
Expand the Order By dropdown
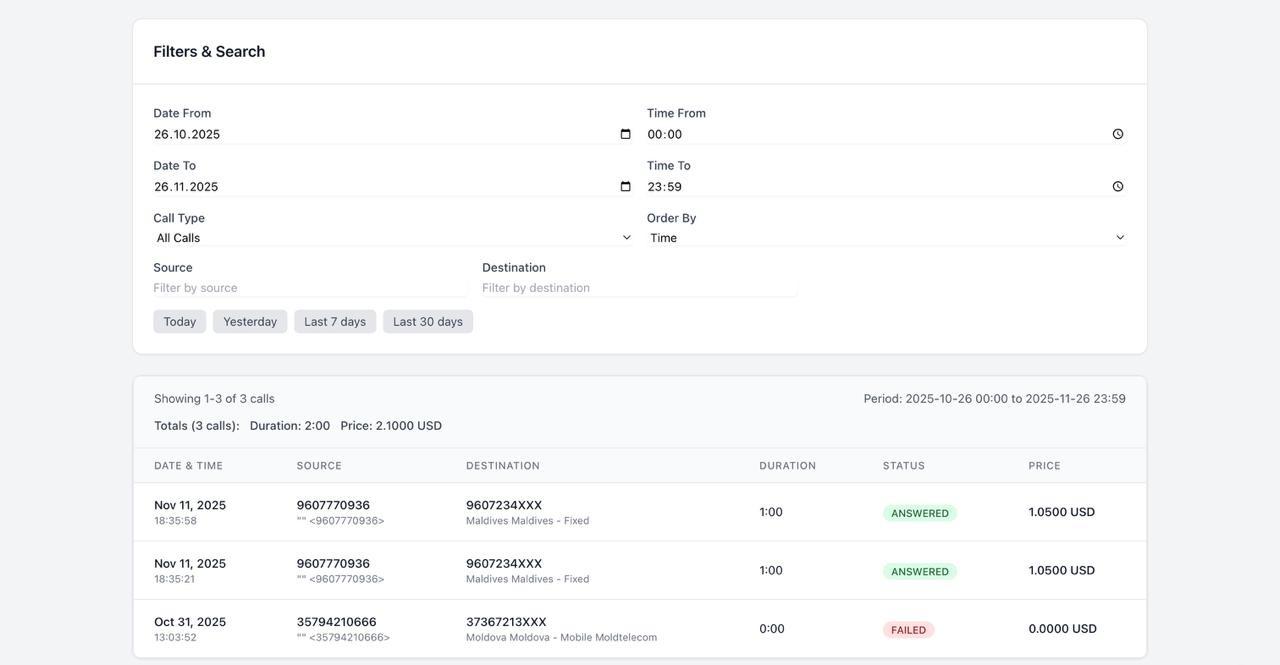(887, 238)
